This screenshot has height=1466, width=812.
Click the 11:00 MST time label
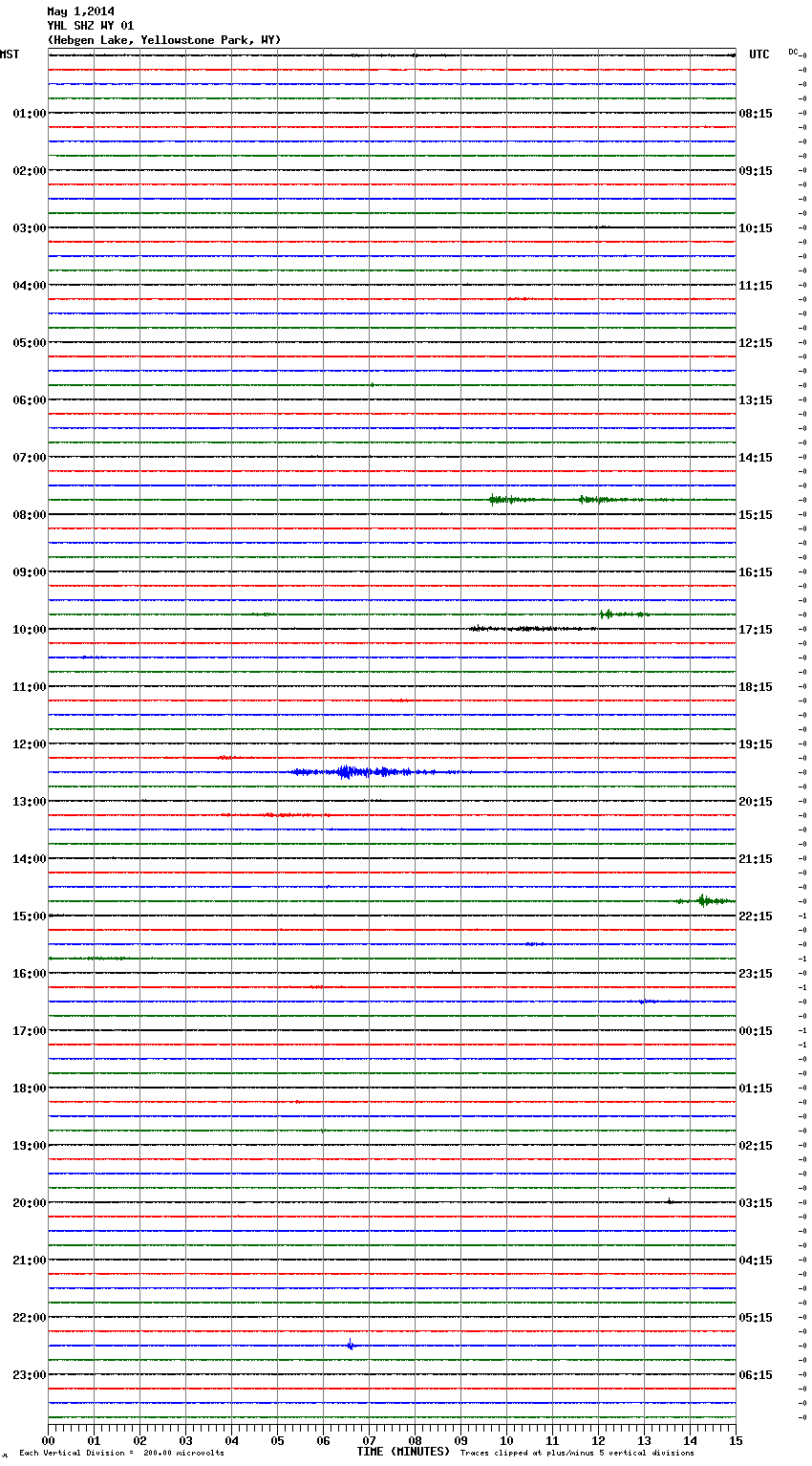(30, 687)
